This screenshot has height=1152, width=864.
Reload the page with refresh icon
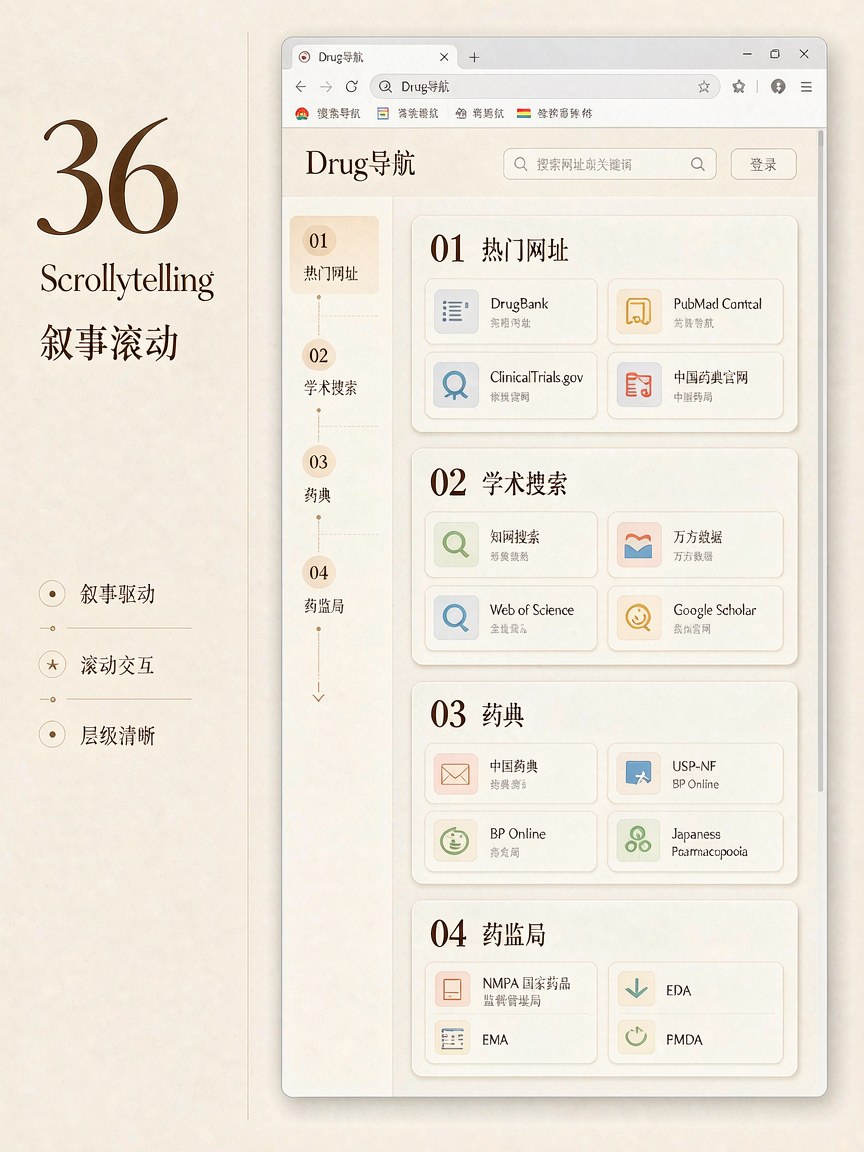352,87
